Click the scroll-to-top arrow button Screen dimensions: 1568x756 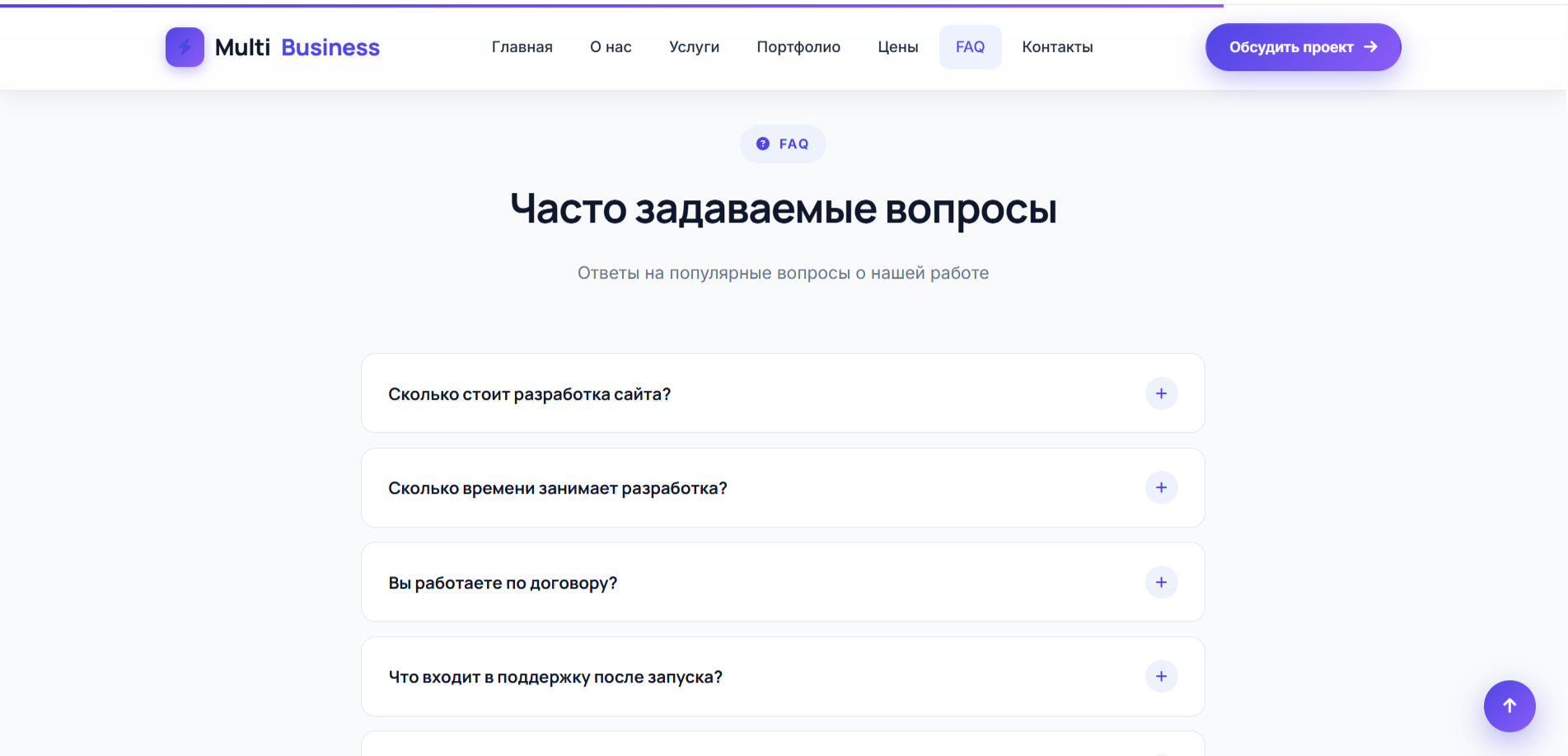pos(1509,706)
